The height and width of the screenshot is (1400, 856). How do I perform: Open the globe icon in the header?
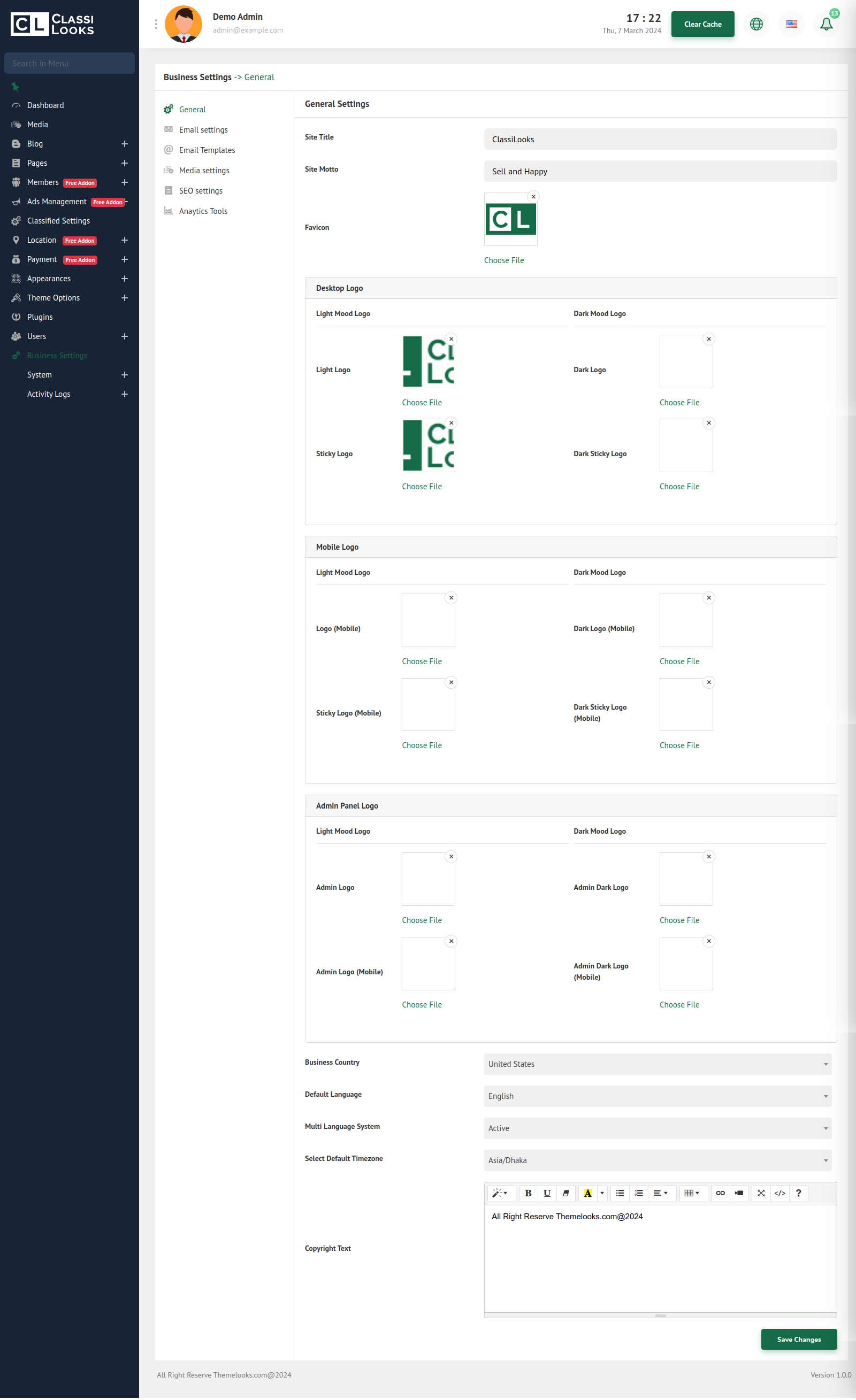(x=756, y=24)
